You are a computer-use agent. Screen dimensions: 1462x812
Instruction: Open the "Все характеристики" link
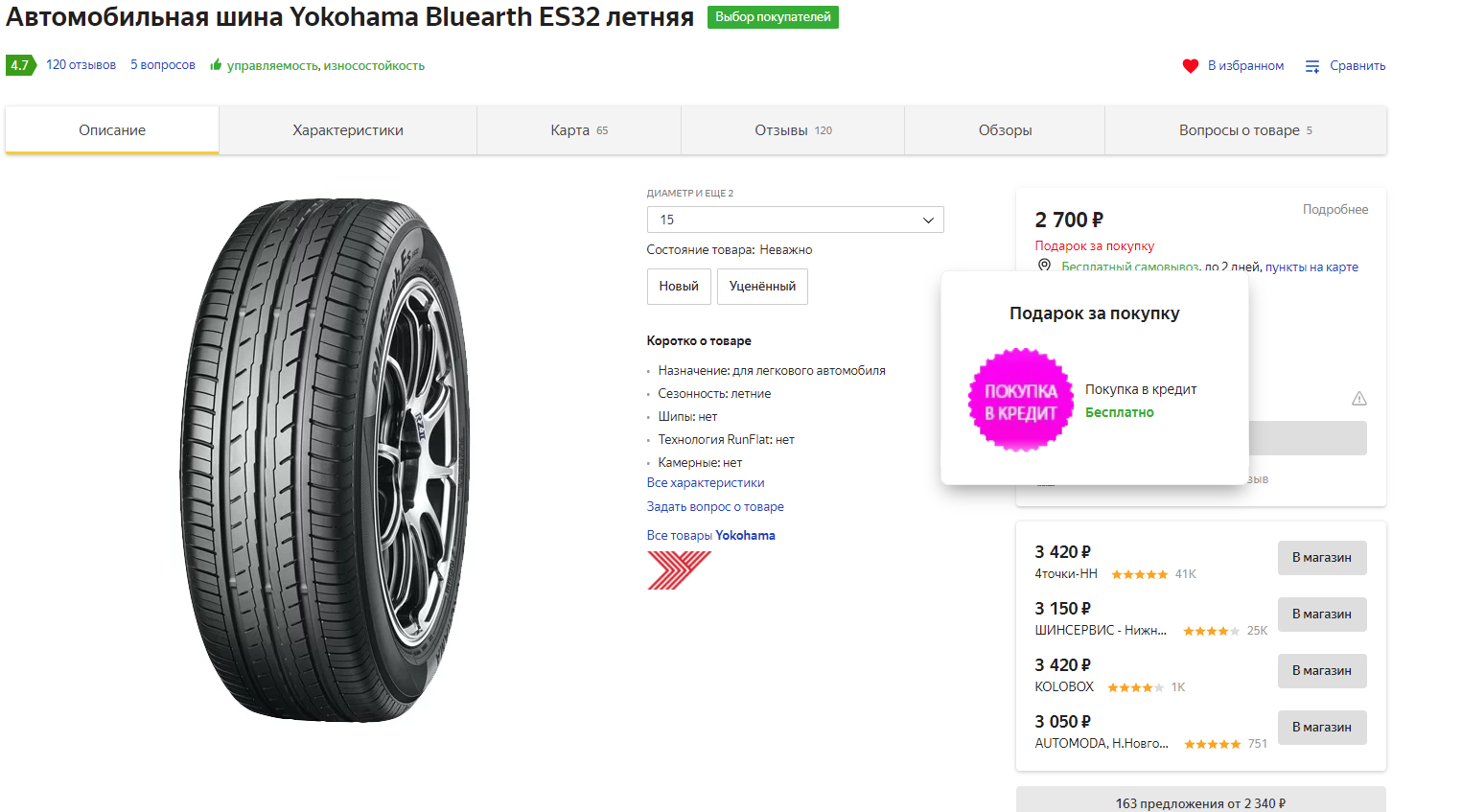click(x=706, y=483)
